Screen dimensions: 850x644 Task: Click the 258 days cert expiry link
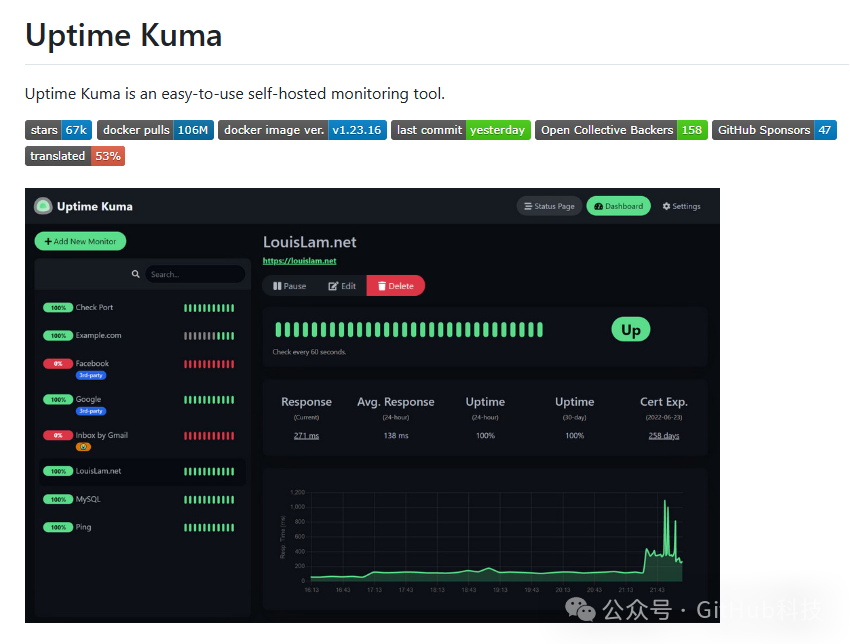[663, 436]
